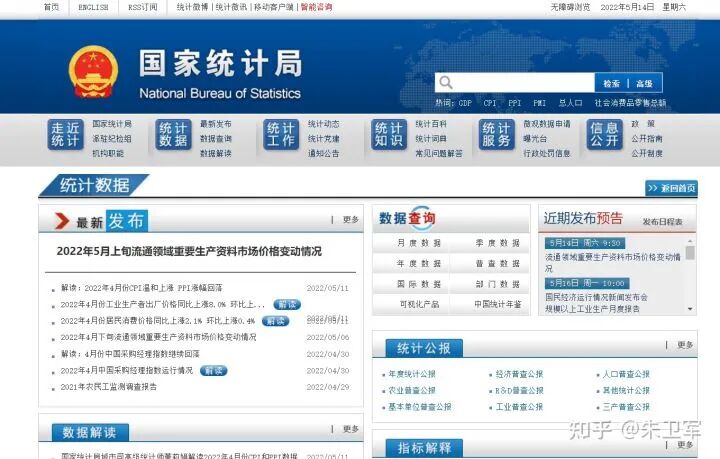Image resolution: width=720 pixels, height=459 pixels.
Task: Click the red arrow beside 最新发布
Action: 62,221
